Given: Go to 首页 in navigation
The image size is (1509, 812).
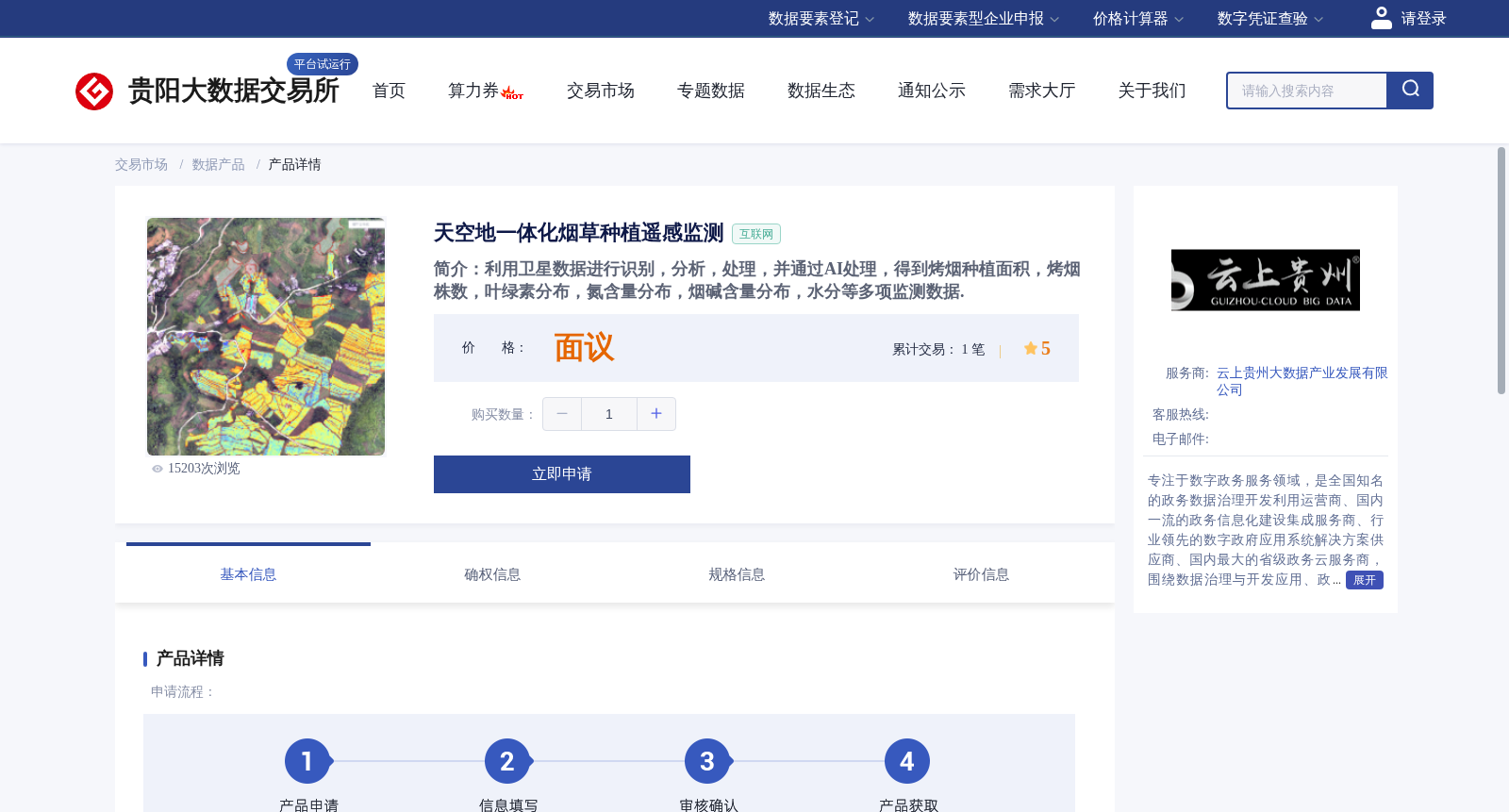Looking at the screenshot, I should point(389,91).
